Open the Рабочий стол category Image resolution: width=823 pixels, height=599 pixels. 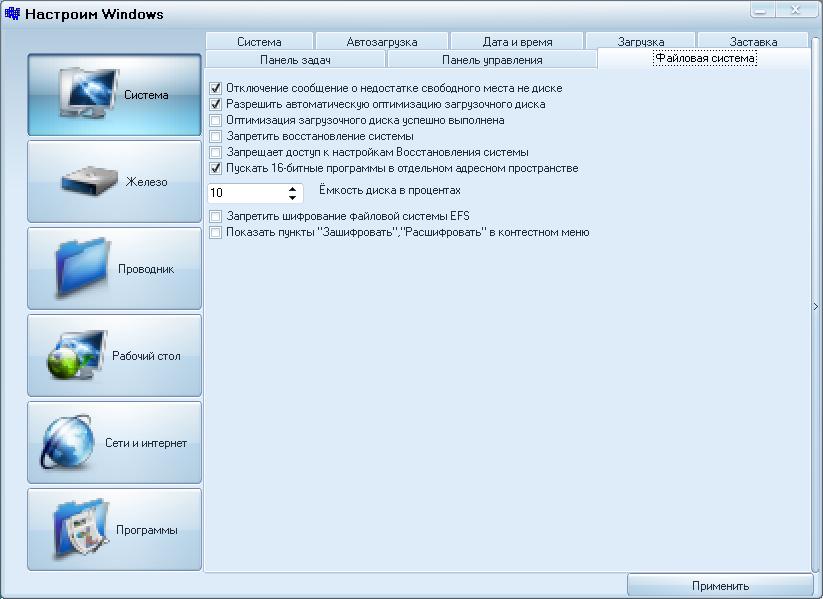pyautogui.click(x=114, y=356)
